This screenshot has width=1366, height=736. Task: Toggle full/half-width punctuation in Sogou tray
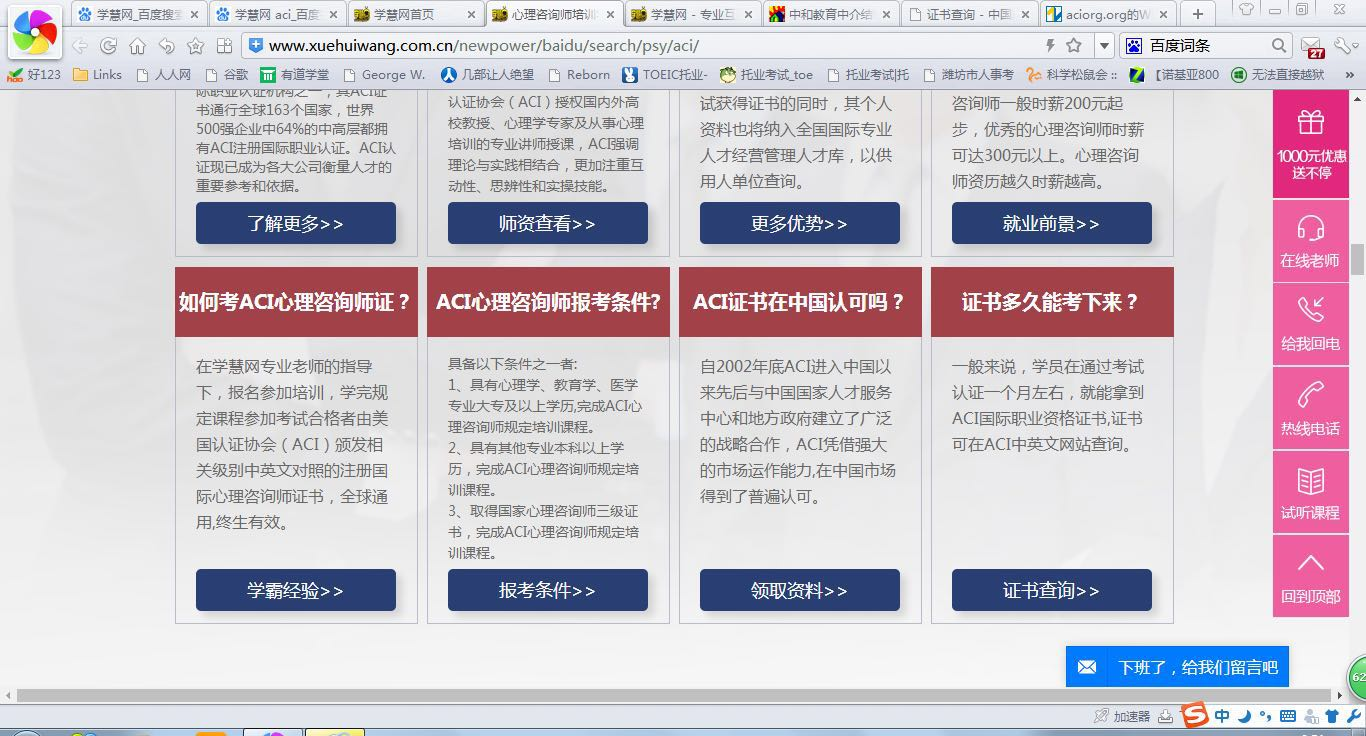click(x=1267, y=716)
